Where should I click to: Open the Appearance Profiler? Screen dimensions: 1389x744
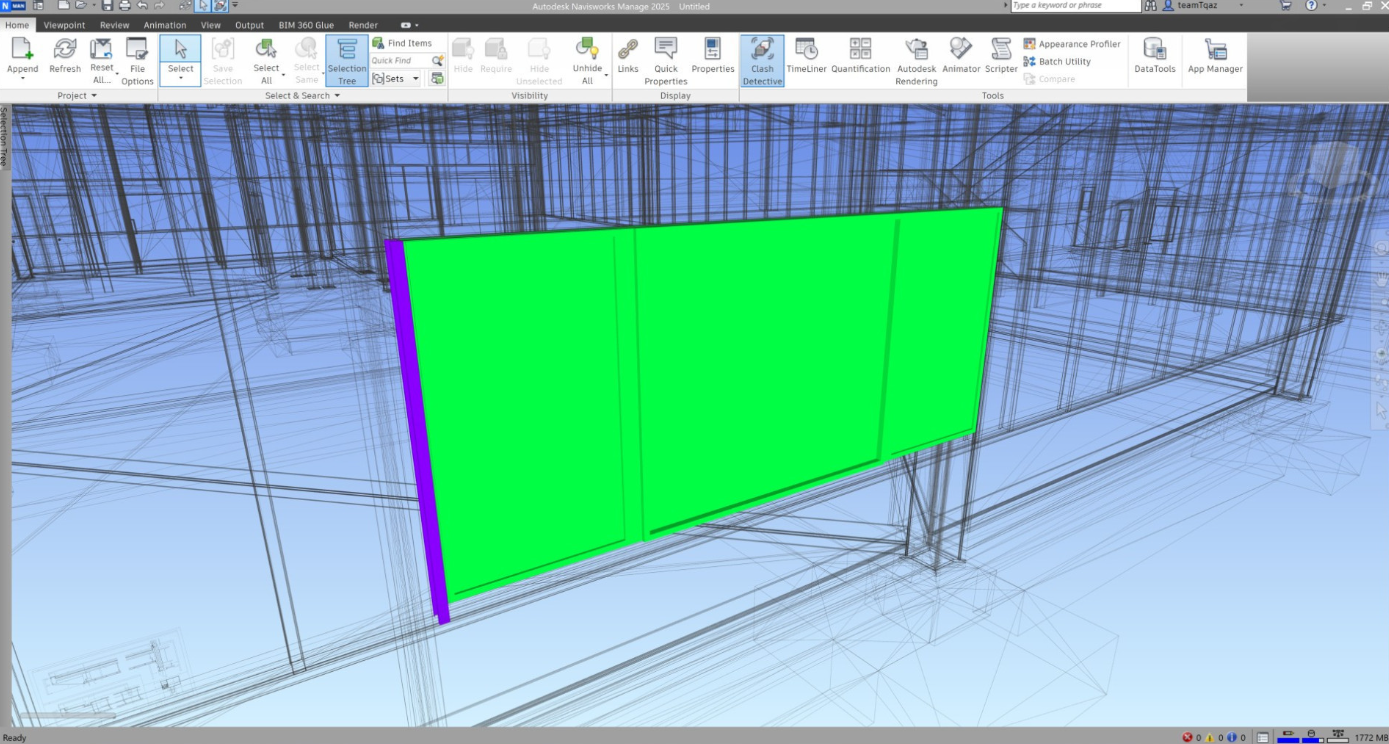1072,44
